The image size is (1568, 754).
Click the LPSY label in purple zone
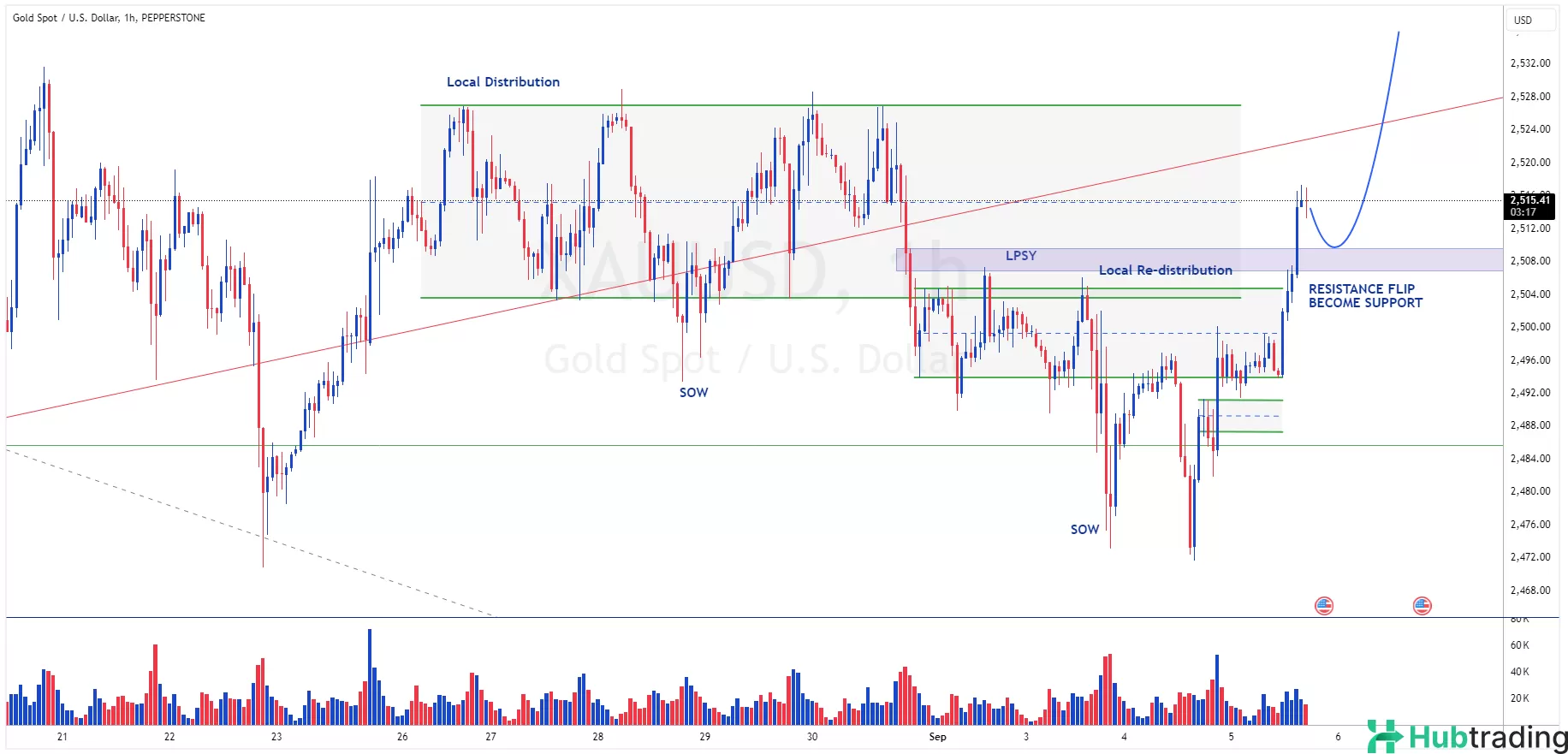[1020, 256]
